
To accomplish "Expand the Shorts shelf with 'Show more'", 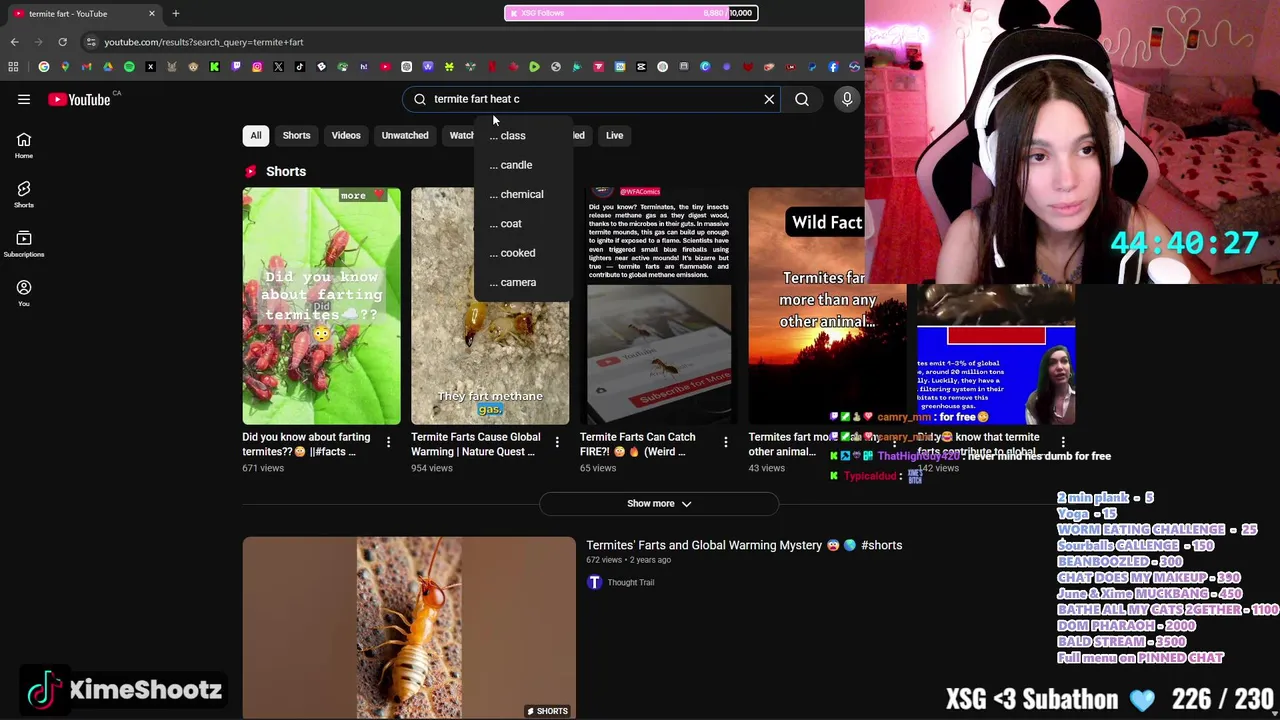I will click(x=659, y=503).
